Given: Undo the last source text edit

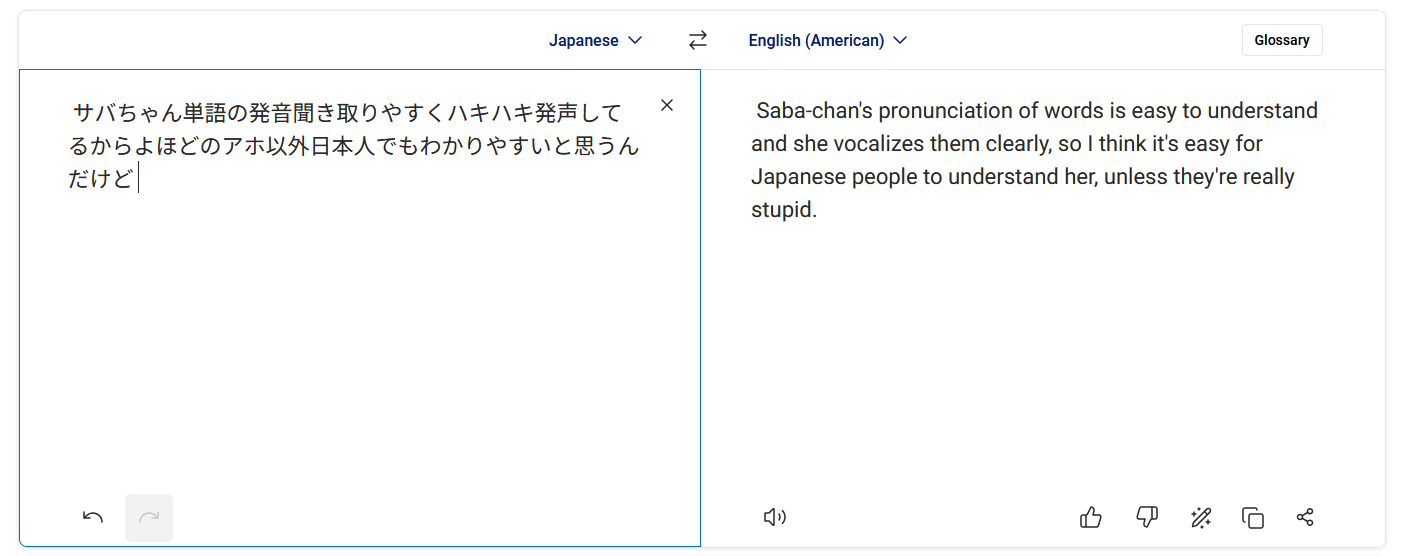Looking at the screenshot, I should (93, 517).
